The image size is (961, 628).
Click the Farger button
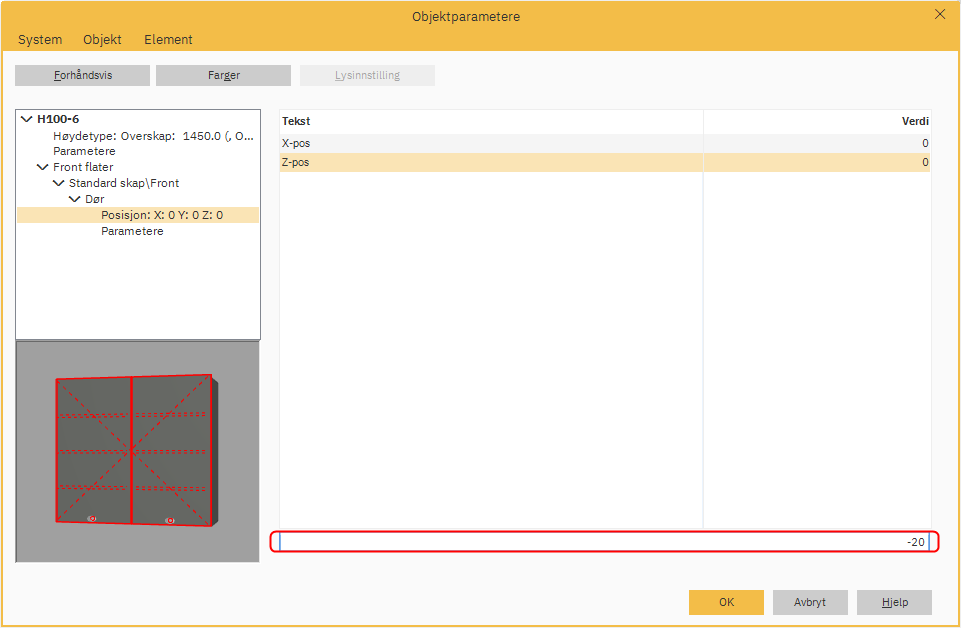tap(223, 76)
